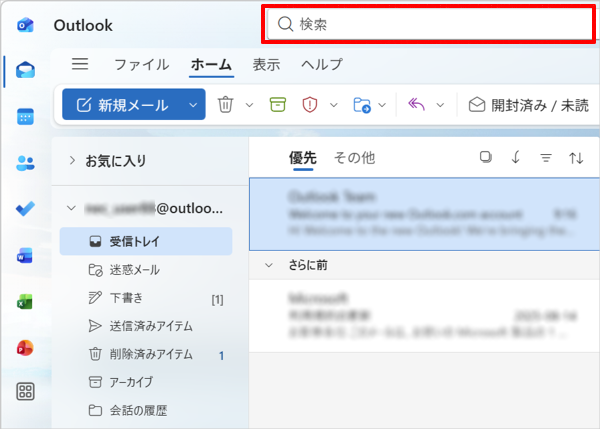Launch Excel from the sidebar

(x=25, y=302)
